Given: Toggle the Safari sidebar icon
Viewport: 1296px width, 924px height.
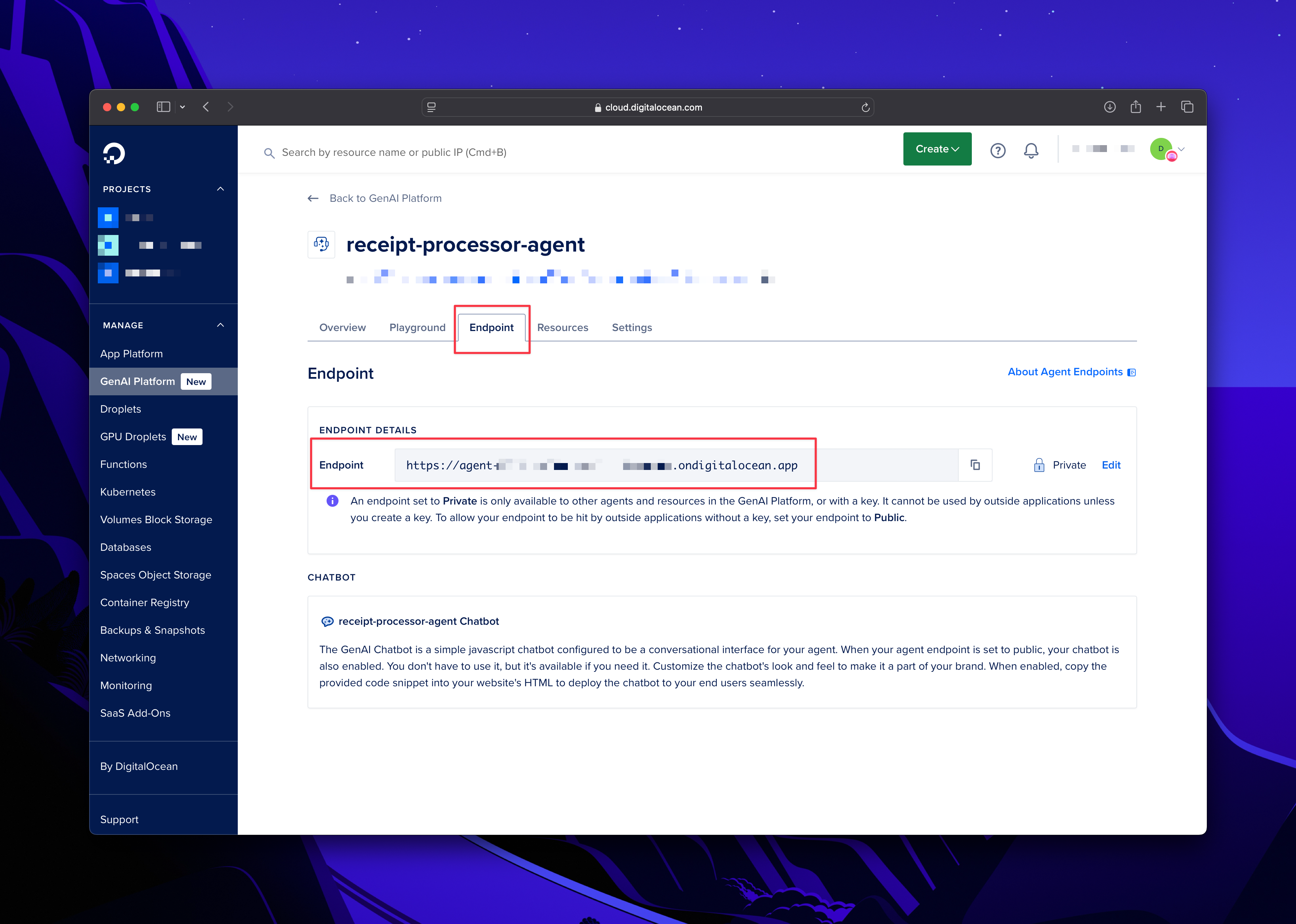Looking at the screenshot, I should pyautogui.click(x=163, y=107).
